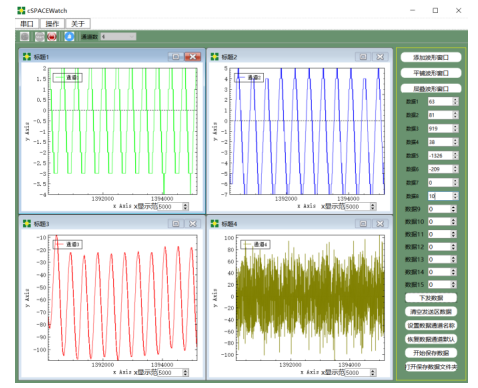The height and width of the screenshot is (388, 478).
Task: Click the first gray square toolbar icon
Action: 24,36
